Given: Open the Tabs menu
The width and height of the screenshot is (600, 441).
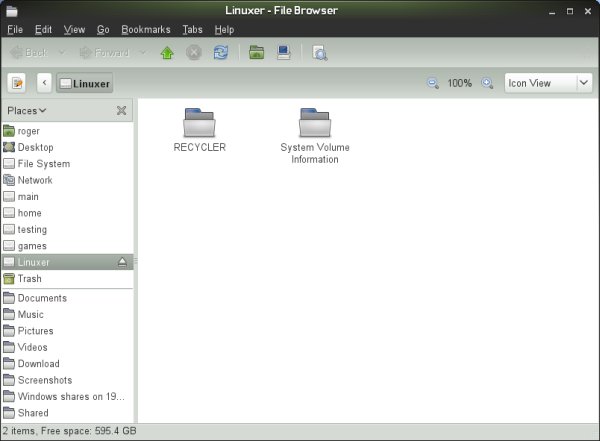Looking at the screenshot, I should pos(192,29).
